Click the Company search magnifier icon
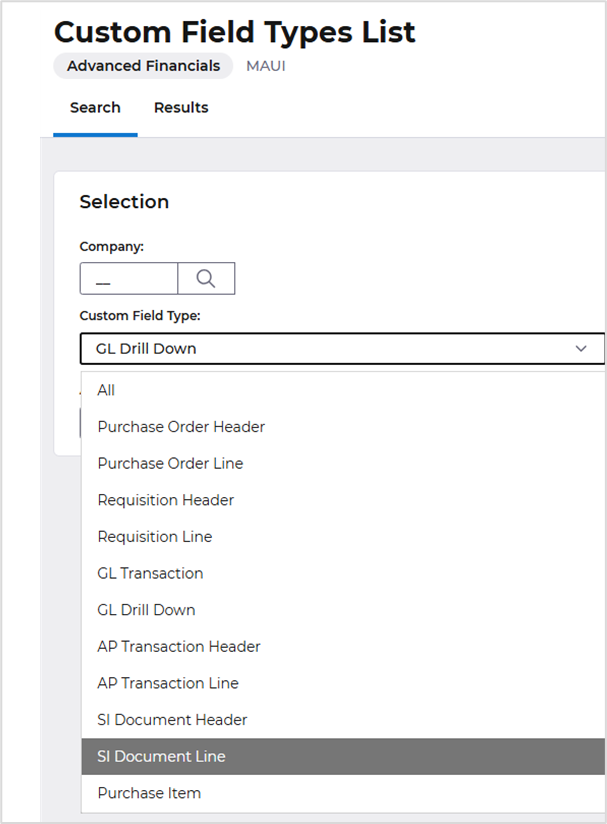Viewport: 607px width, 824px height. click(206, 279)
